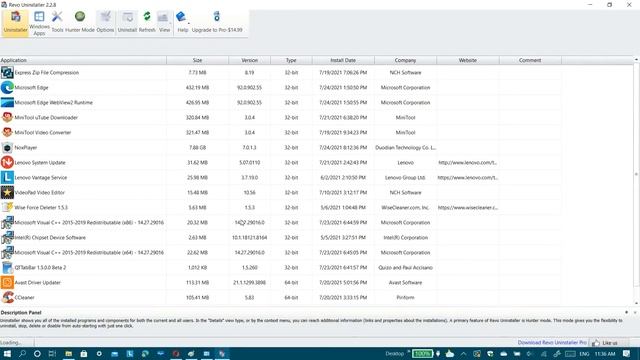Open Microsoft Store from the taskbar
The height and width of the screenshot is (360, 640).
point(84,353)
